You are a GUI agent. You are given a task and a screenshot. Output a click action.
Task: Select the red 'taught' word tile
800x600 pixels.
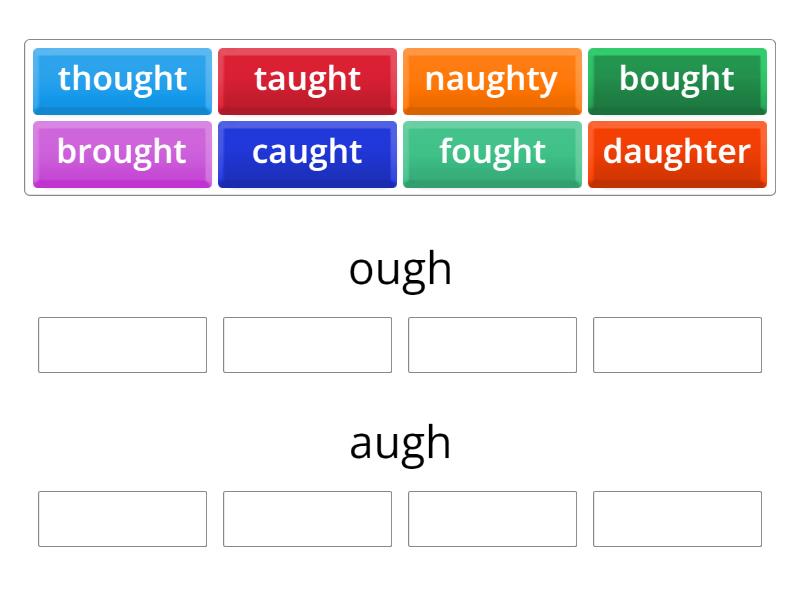tap(307, 80)
